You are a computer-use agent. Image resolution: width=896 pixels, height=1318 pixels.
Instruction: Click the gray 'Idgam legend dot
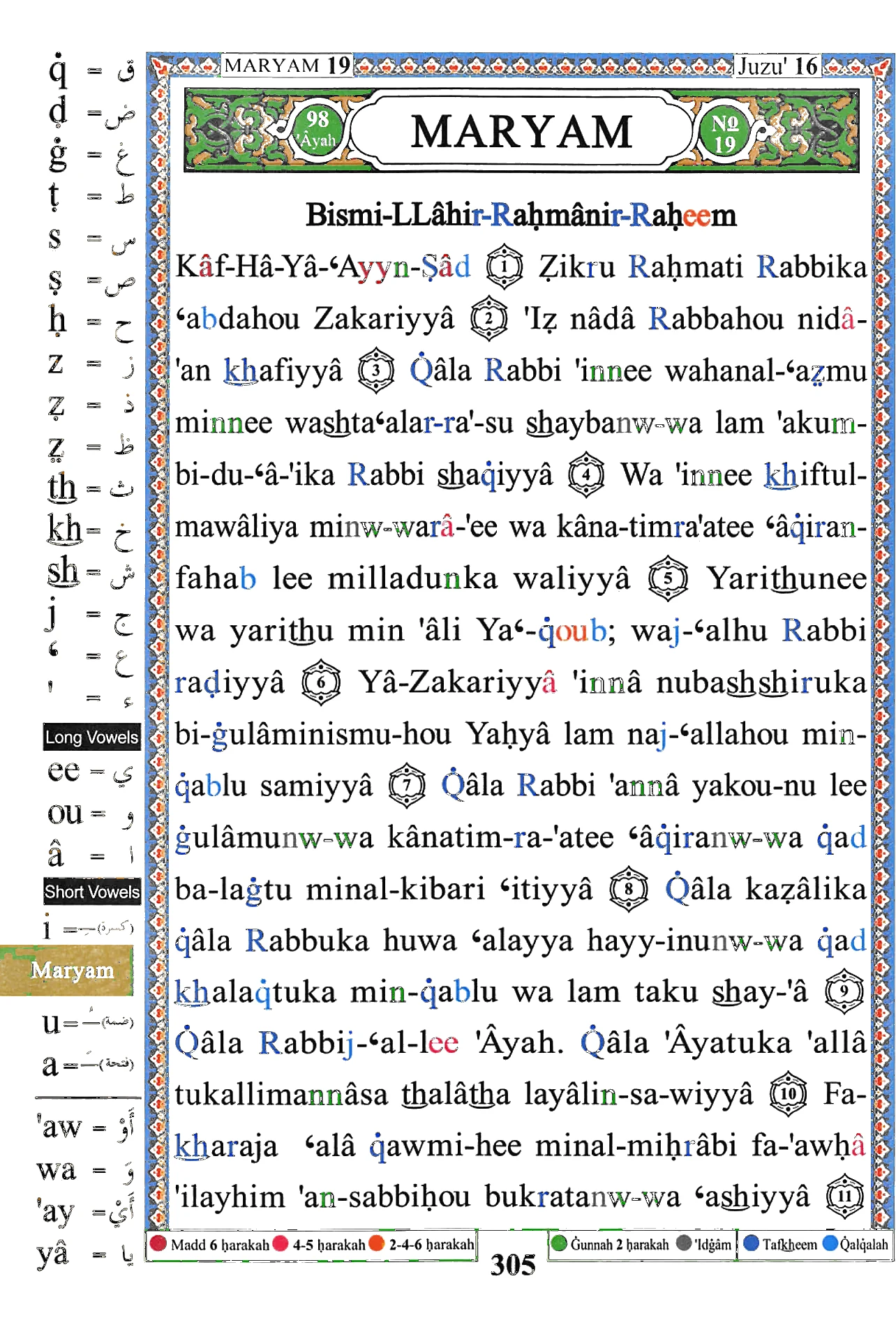[684, 1244]
